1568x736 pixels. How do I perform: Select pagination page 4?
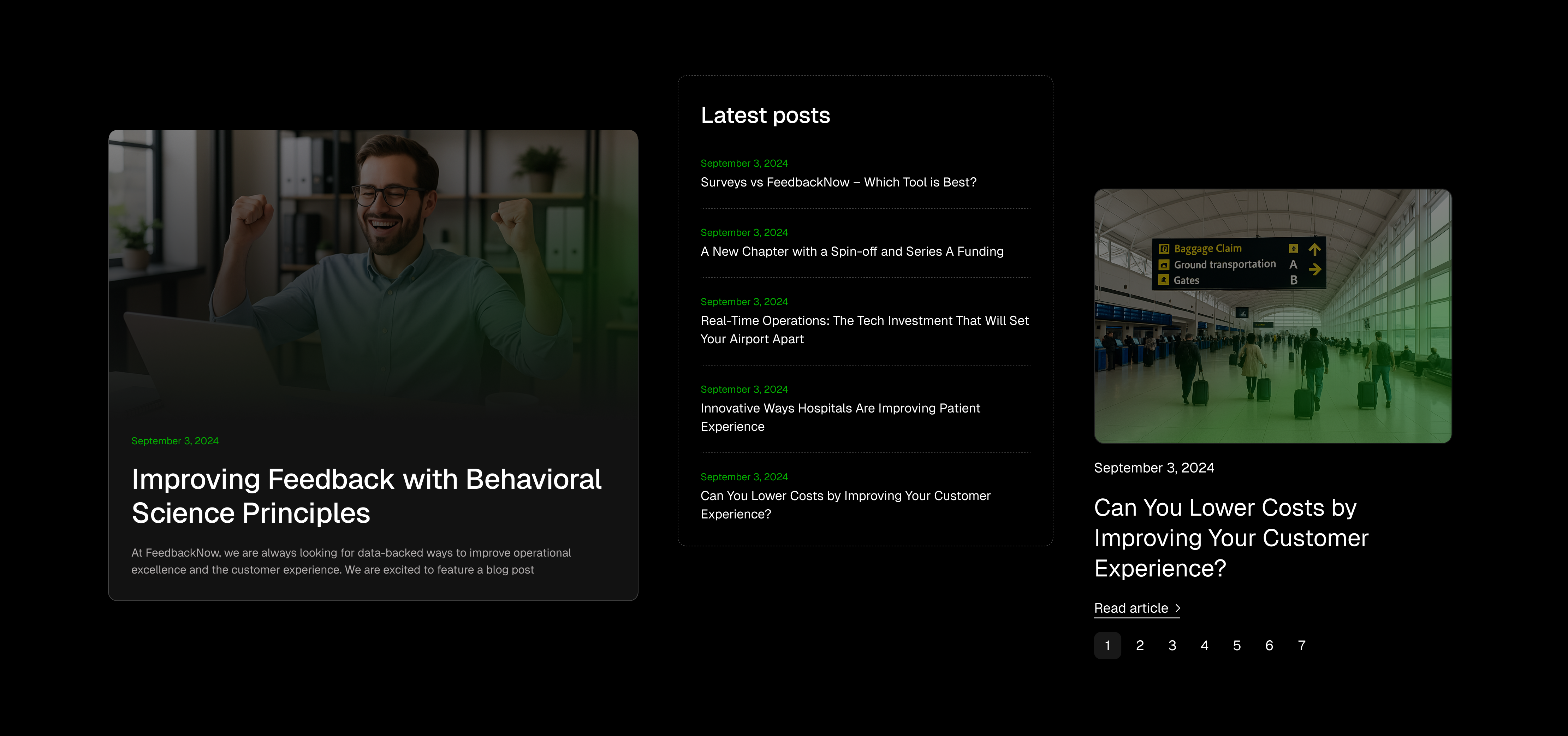(1204, 645)
